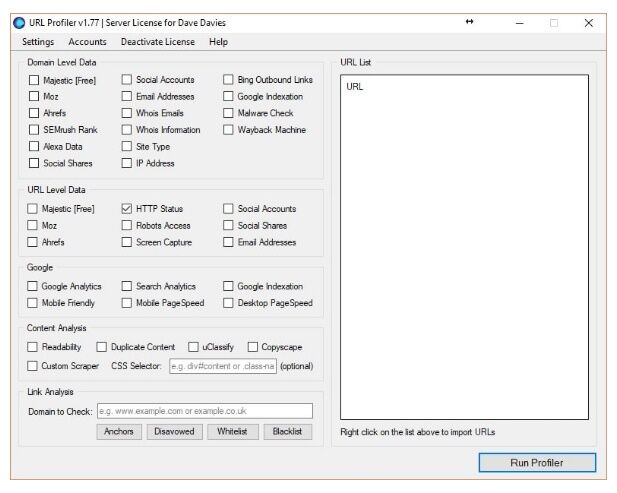This screenshot has width=617, height=493.
Task: Enable the Custom Scraper checkbox
Action: click(32, 366)
